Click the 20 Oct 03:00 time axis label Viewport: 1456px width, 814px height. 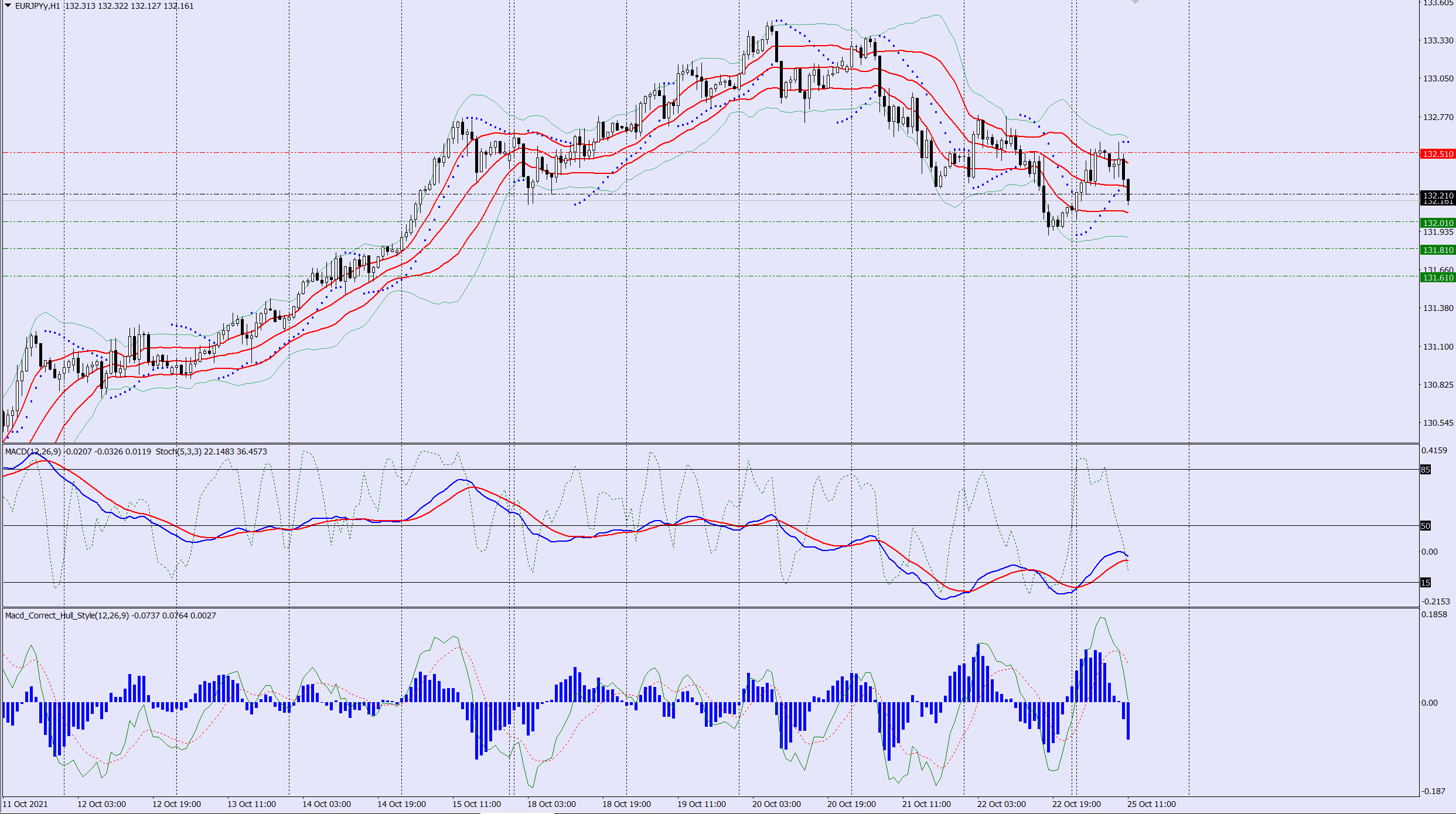pyautogui.click(x=776, y=804)
